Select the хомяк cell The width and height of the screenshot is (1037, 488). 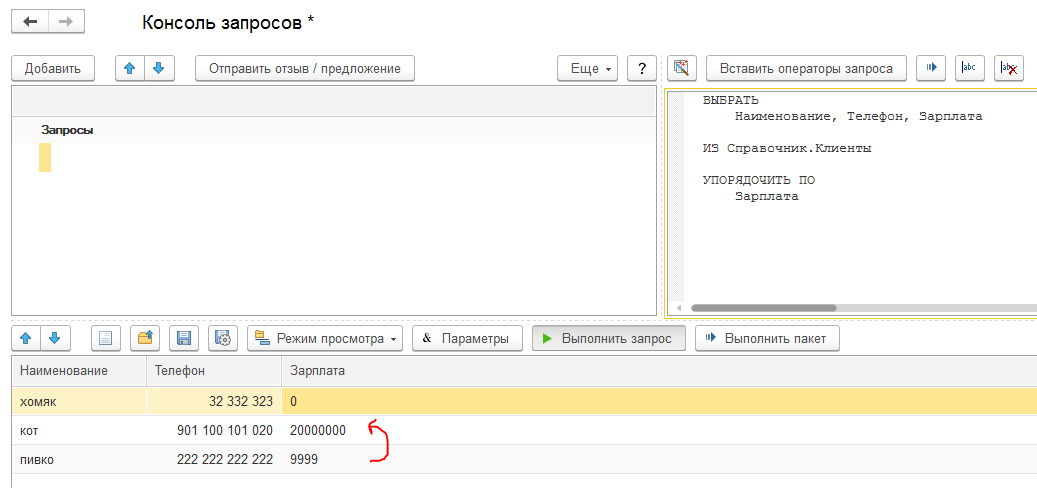coord(79,401)
